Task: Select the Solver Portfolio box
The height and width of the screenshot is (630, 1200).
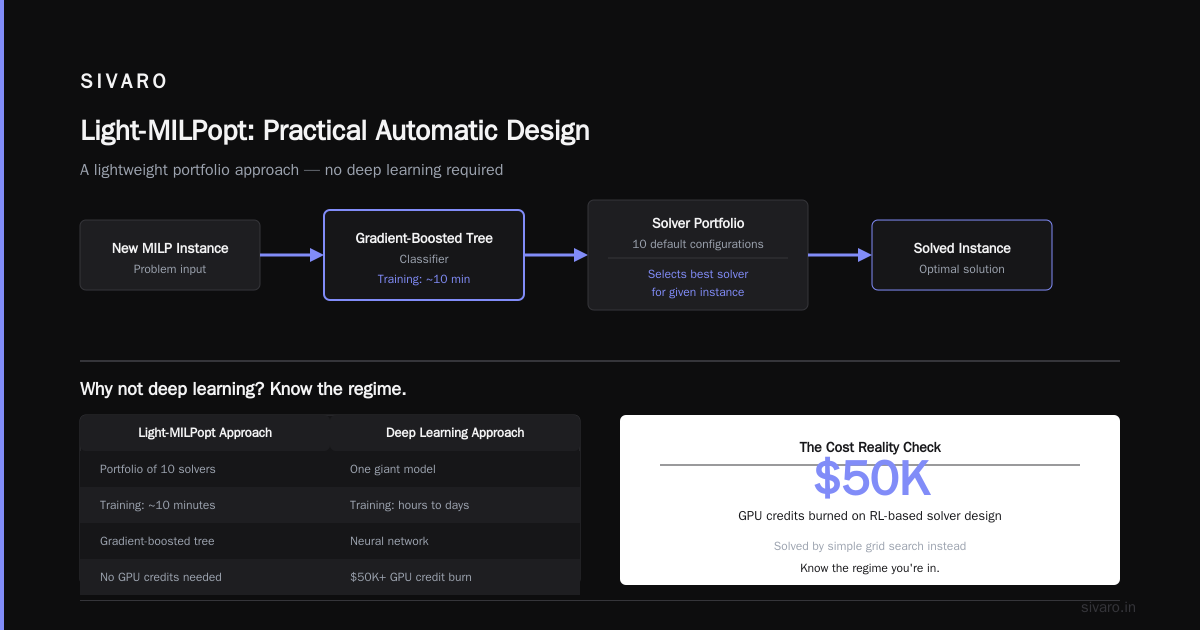Action: tap(698, 255)
